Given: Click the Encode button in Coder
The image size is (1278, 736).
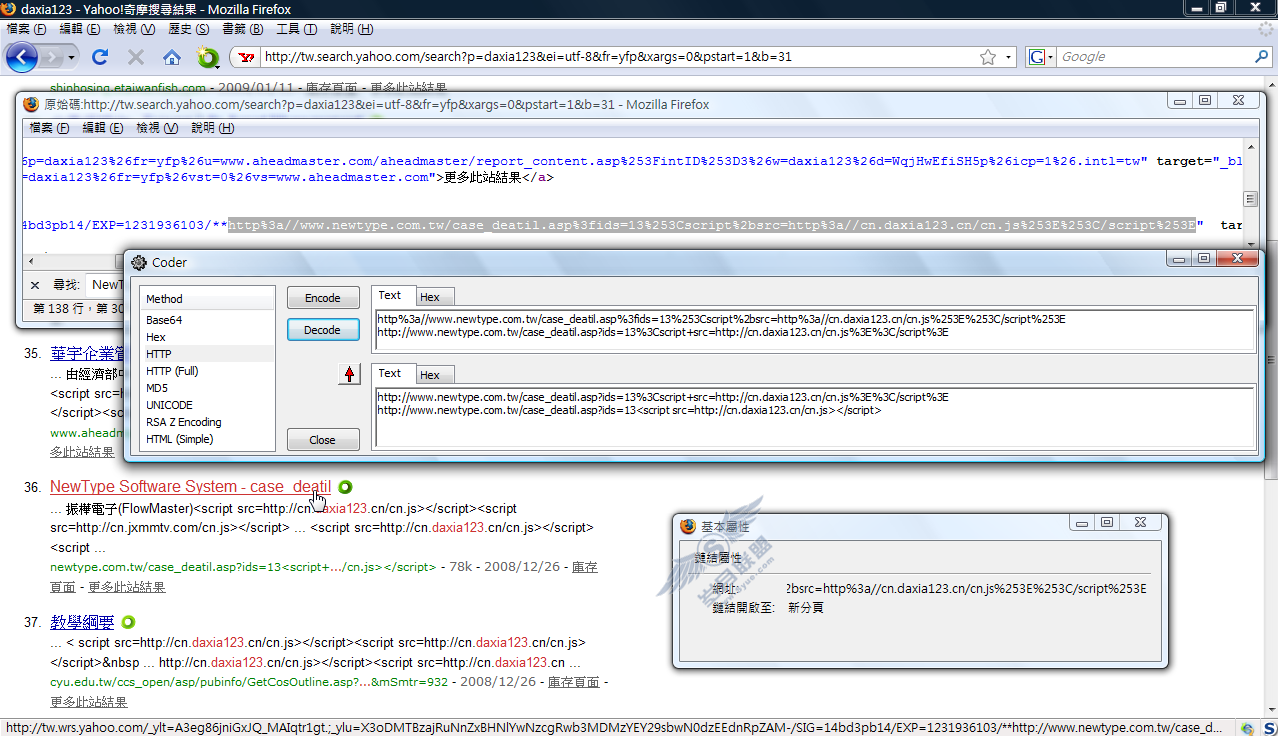Looking at the screenshot, I should click(x=323, y=298).
